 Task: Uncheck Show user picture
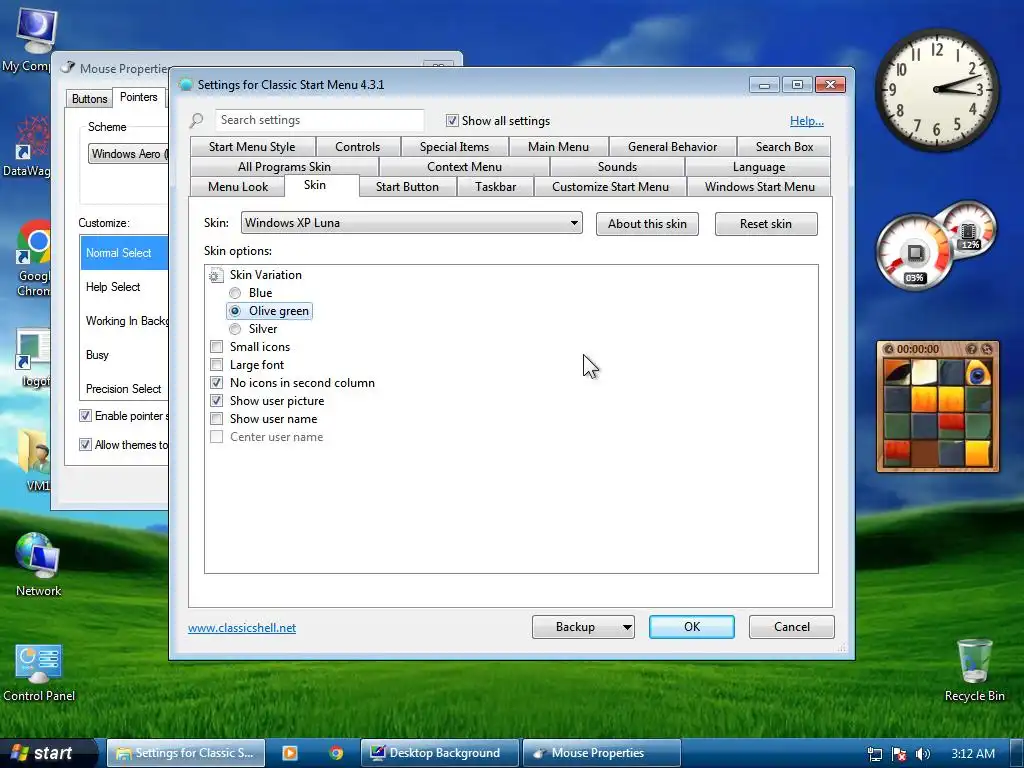[216, 400]
